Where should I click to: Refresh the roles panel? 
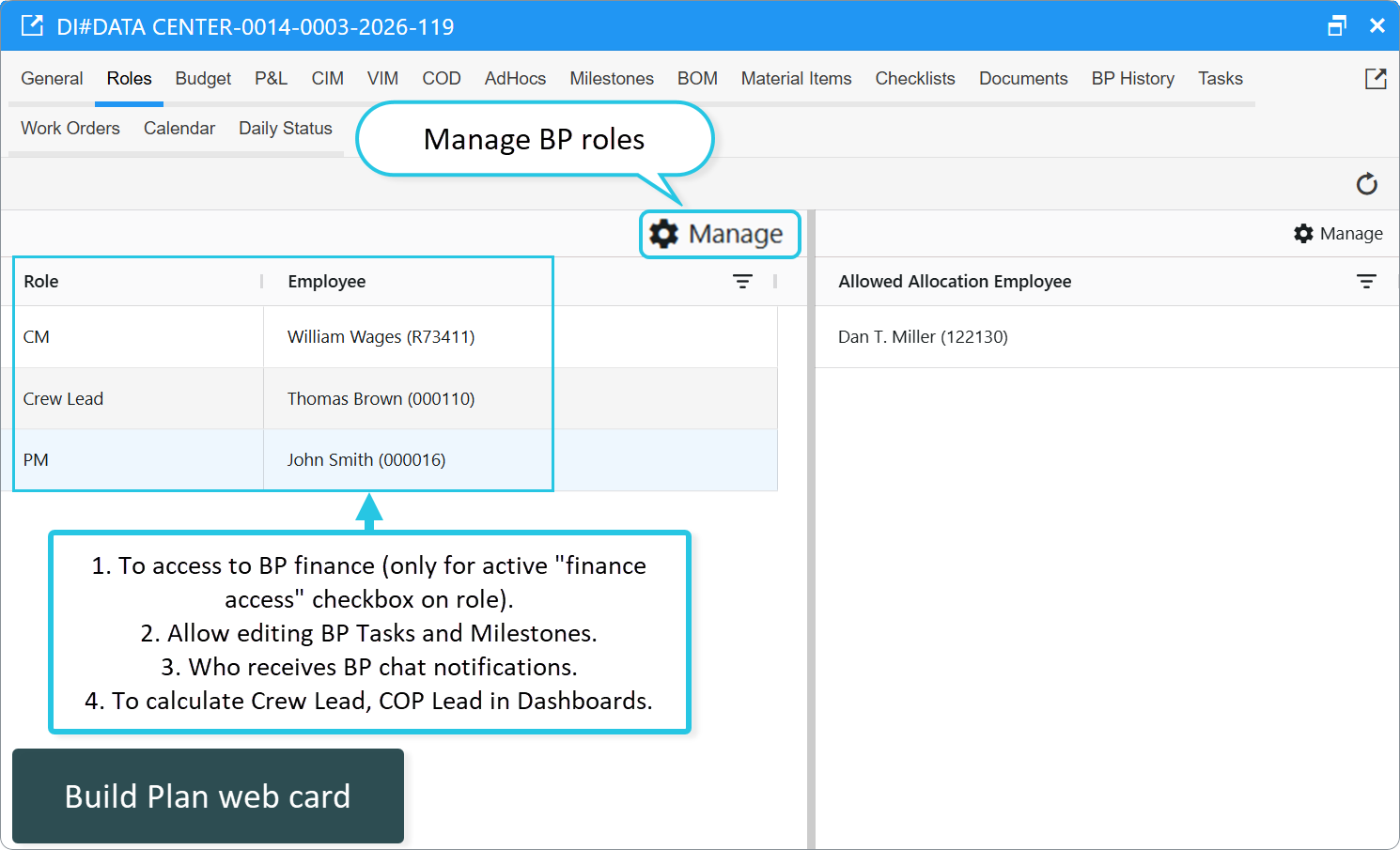[x=1367, y=184]
